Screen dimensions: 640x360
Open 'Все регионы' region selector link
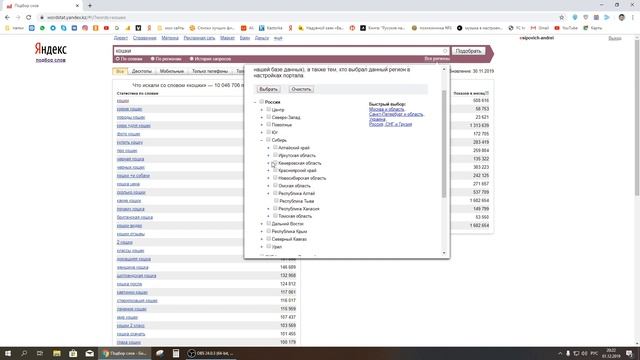pyautogui.click(x=437, y=59)
